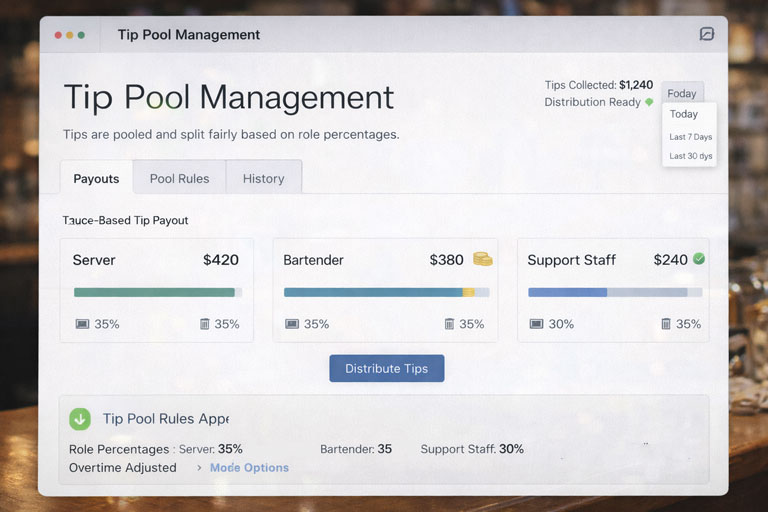Click the green maximize window dot

81,35
